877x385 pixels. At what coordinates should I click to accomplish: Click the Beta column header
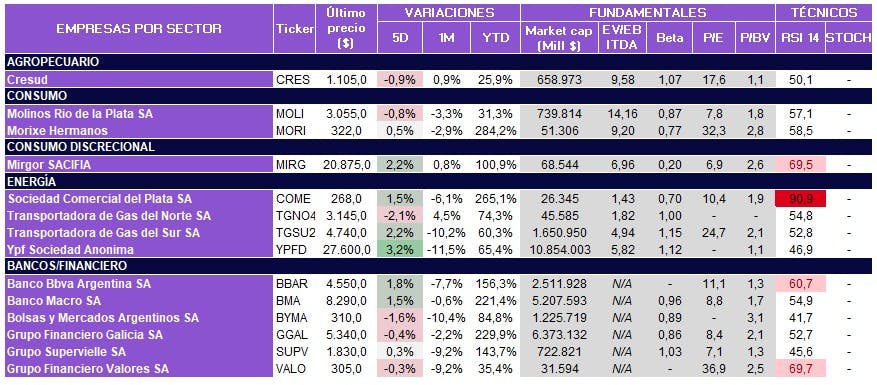pyautogui.click(x=669, y=37)
